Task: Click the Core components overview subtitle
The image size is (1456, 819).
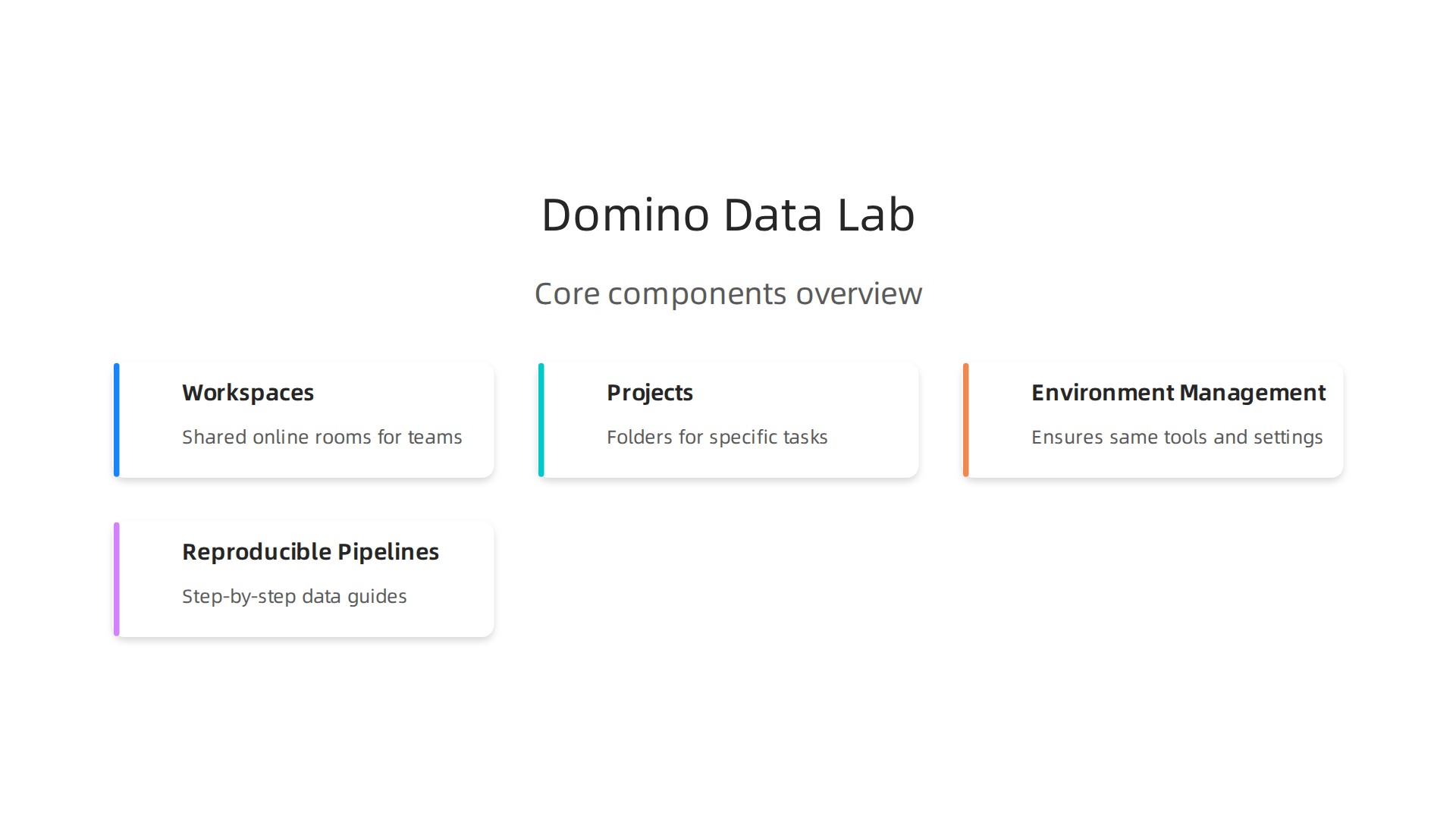Action: [728, 293]
